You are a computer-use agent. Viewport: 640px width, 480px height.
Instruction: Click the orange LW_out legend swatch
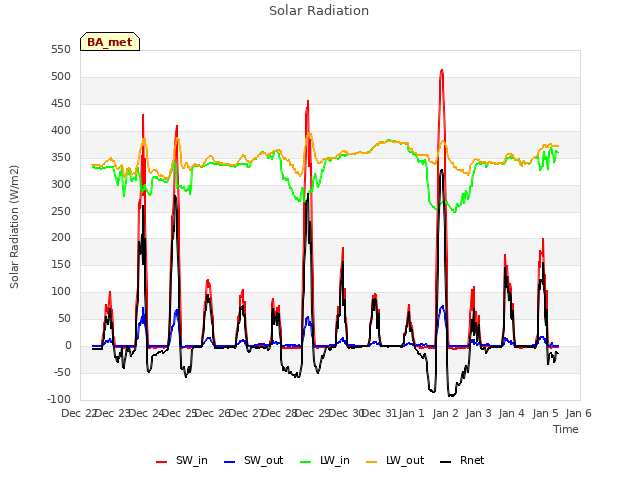click(x=372, y=462)
